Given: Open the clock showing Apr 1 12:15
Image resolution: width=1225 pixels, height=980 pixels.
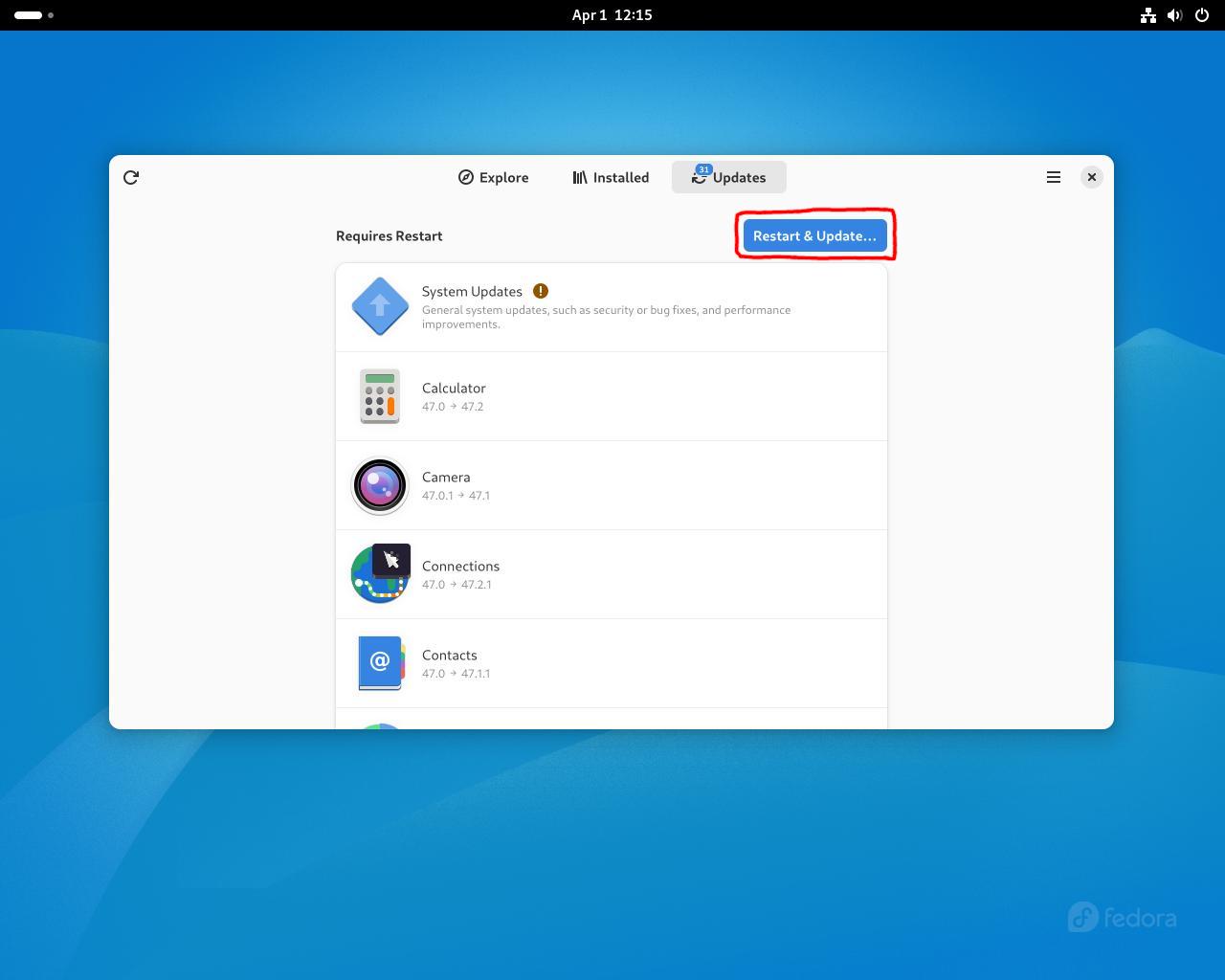Looking at the screenshot, I should tap(612, 15).
